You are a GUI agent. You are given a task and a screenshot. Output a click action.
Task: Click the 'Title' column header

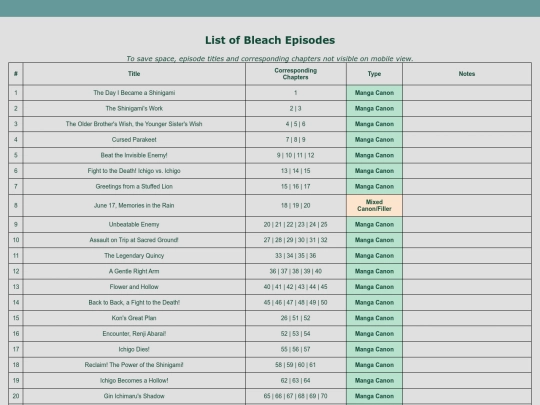coord(134,74)
